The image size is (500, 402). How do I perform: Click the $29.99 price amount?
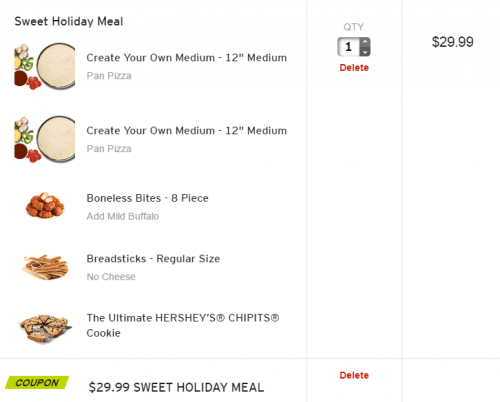click(x=452, y=42)
